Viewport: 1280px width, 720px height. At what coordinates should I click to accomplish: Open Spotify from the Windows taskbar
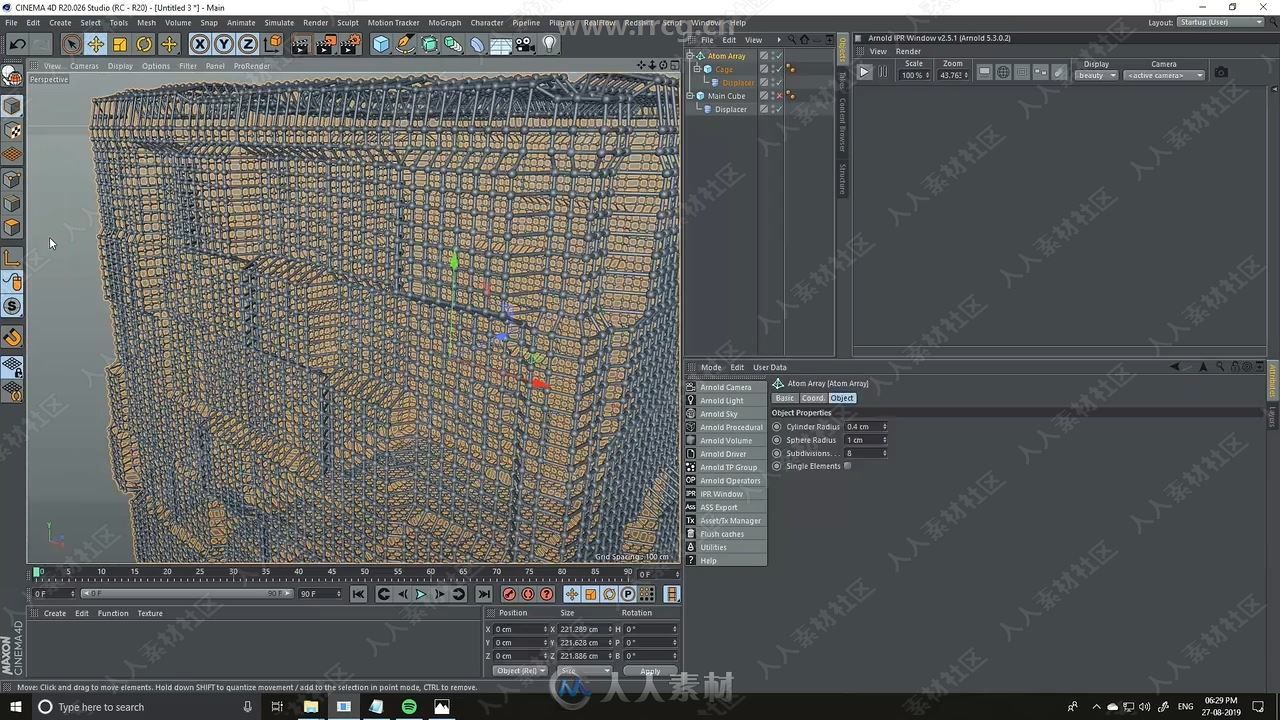(409, 707)
